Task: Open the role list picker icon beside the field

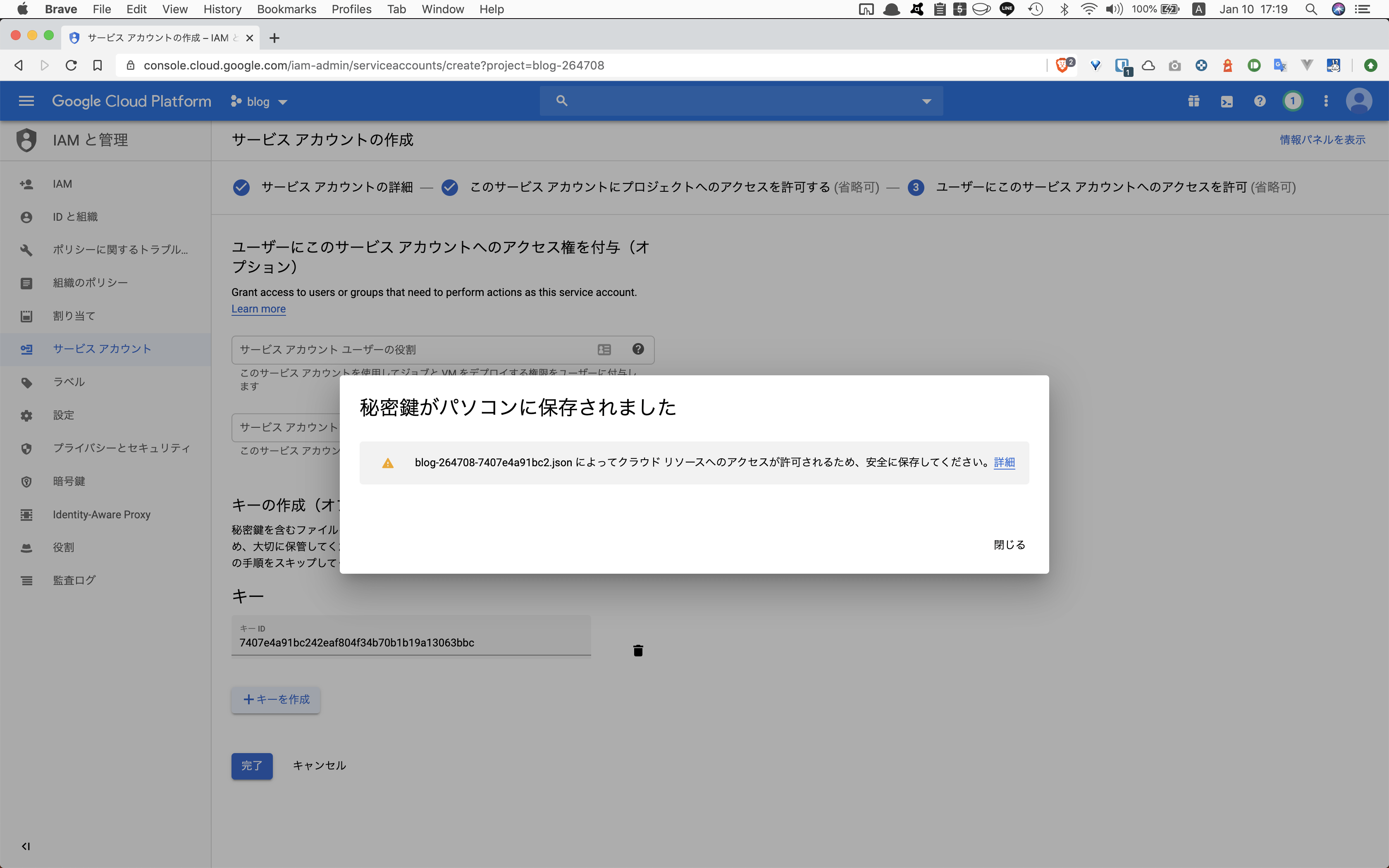Action: click(x=604, y=349)
